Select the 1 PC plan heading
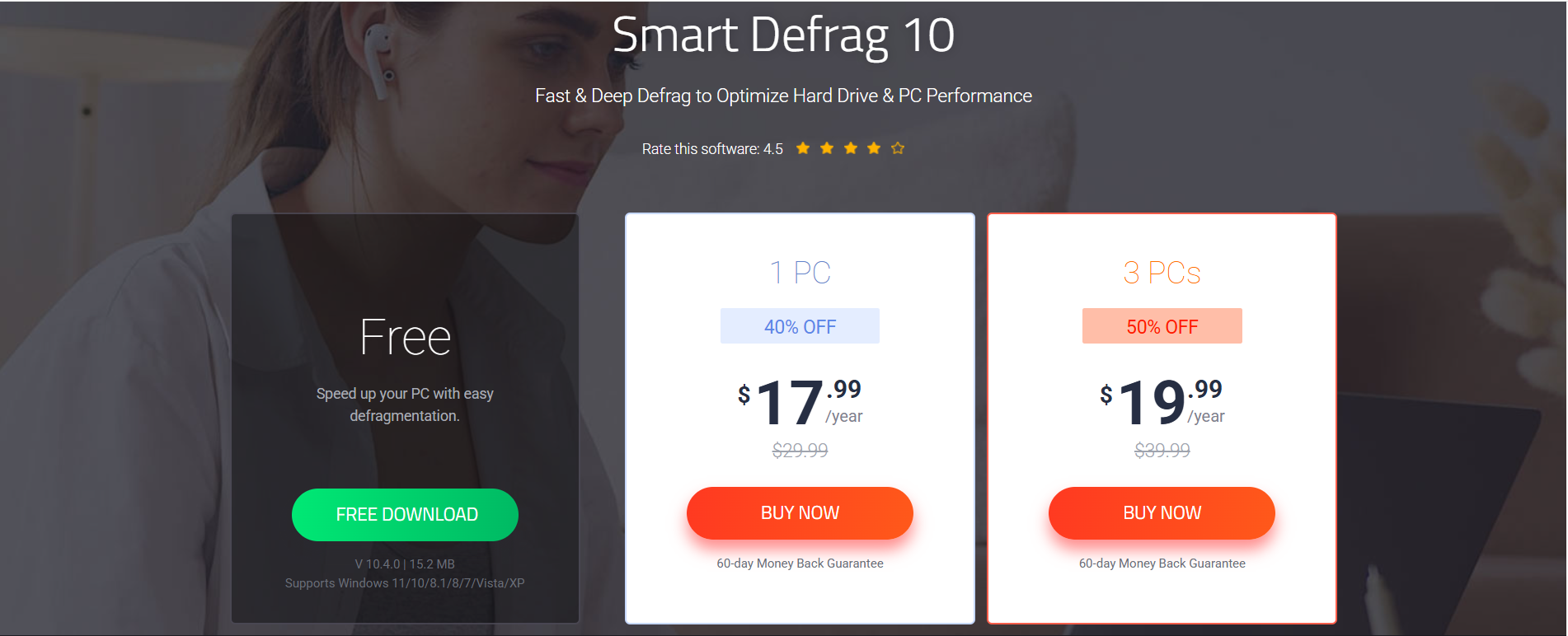Screen dimensions: 1568x636 coord(800,273)
